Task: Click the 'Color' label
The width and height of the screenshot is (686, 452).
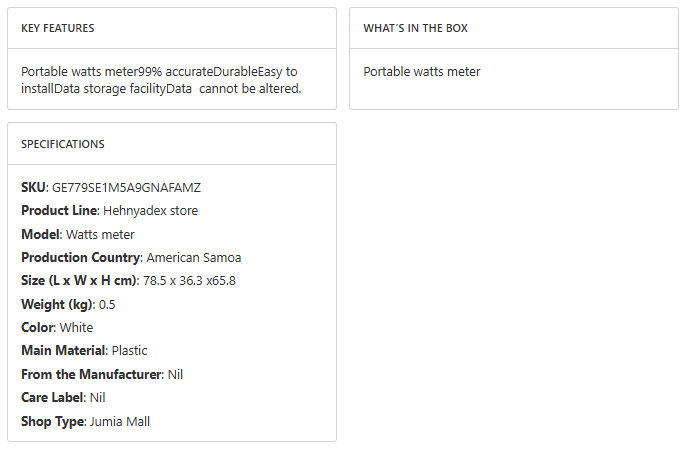Action: (x=37, y=328)
